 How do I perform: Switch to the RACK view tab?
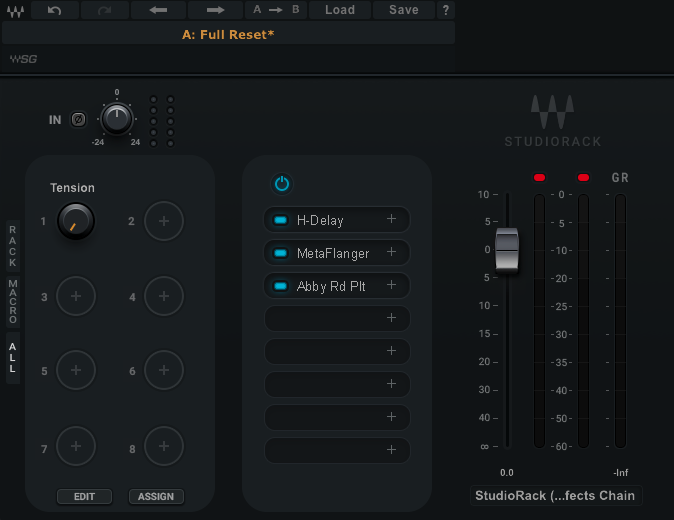click(x=13, y=246)
